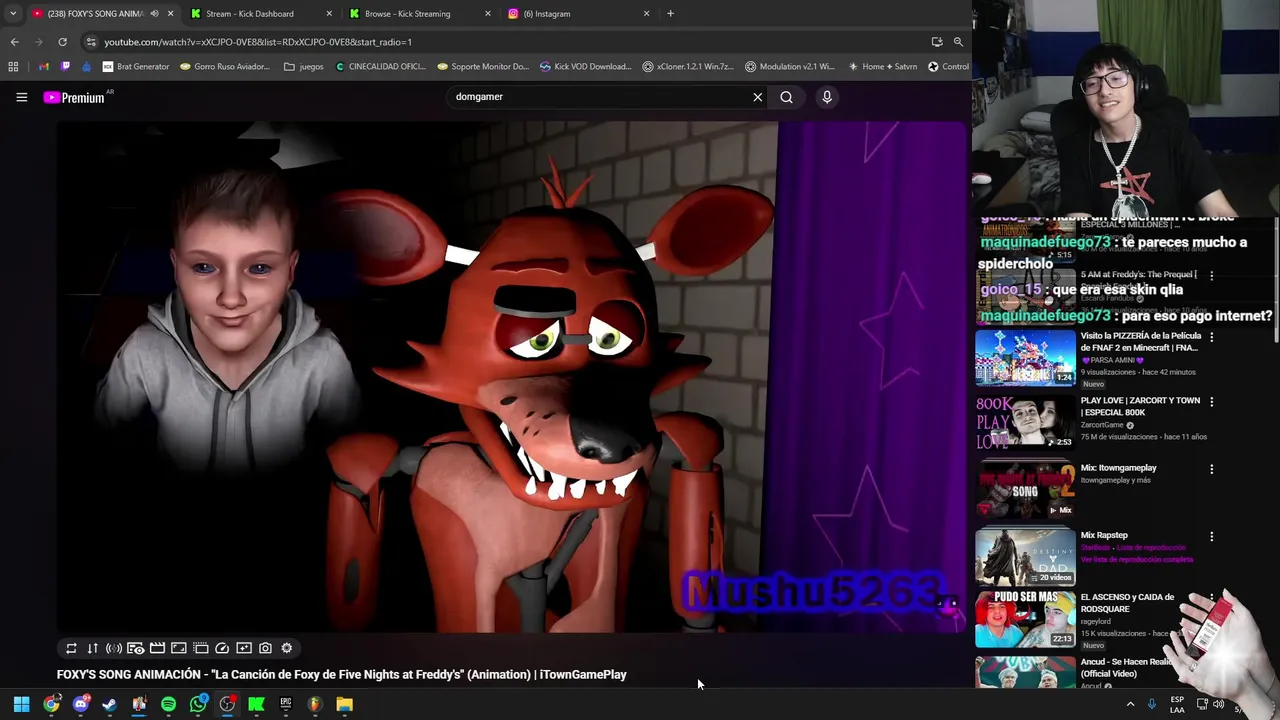
Task: Open the CINECALIDAD OFICI... bookmark
Action: click(x=380, y=67)
